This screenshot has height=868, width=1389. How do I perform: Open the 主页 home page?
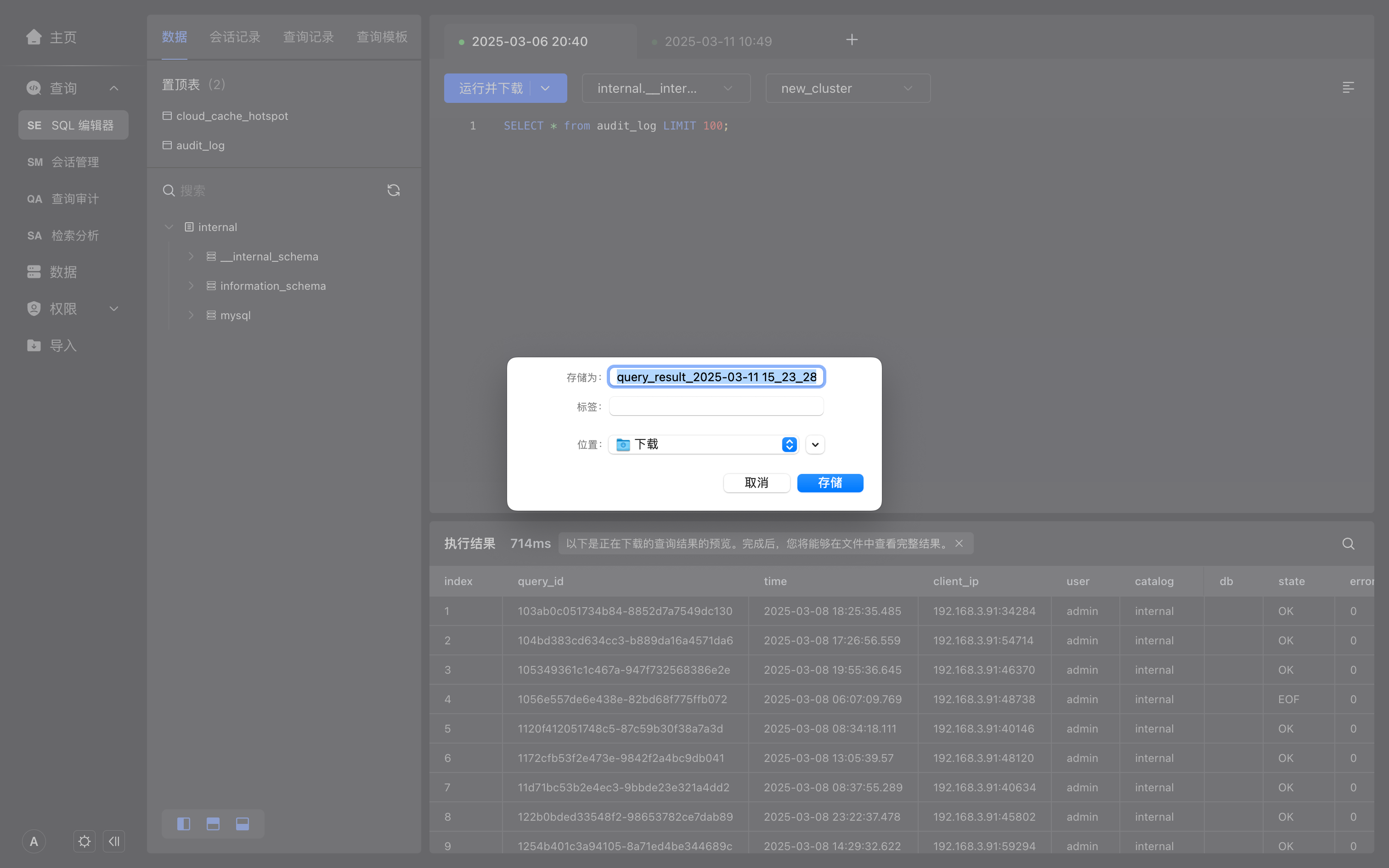(x=51, y=37)
